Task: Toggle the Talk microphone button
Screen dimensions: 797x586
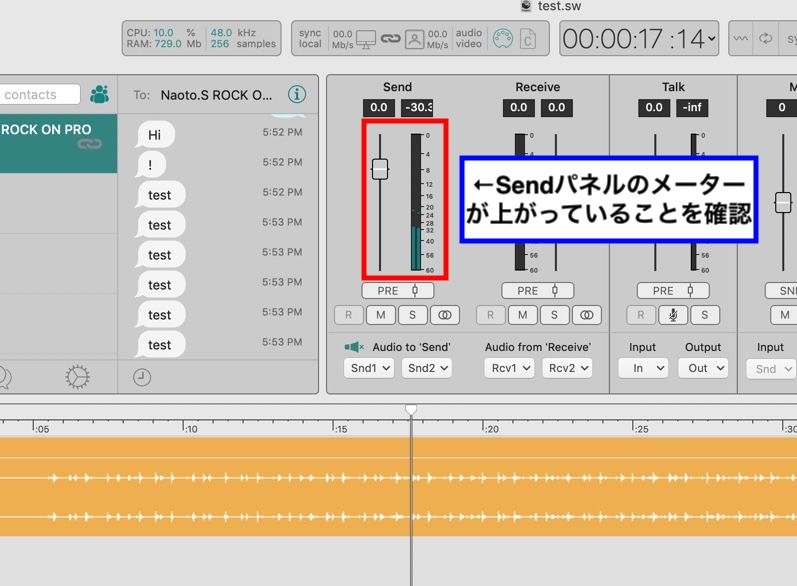Action: click(673, 315)
